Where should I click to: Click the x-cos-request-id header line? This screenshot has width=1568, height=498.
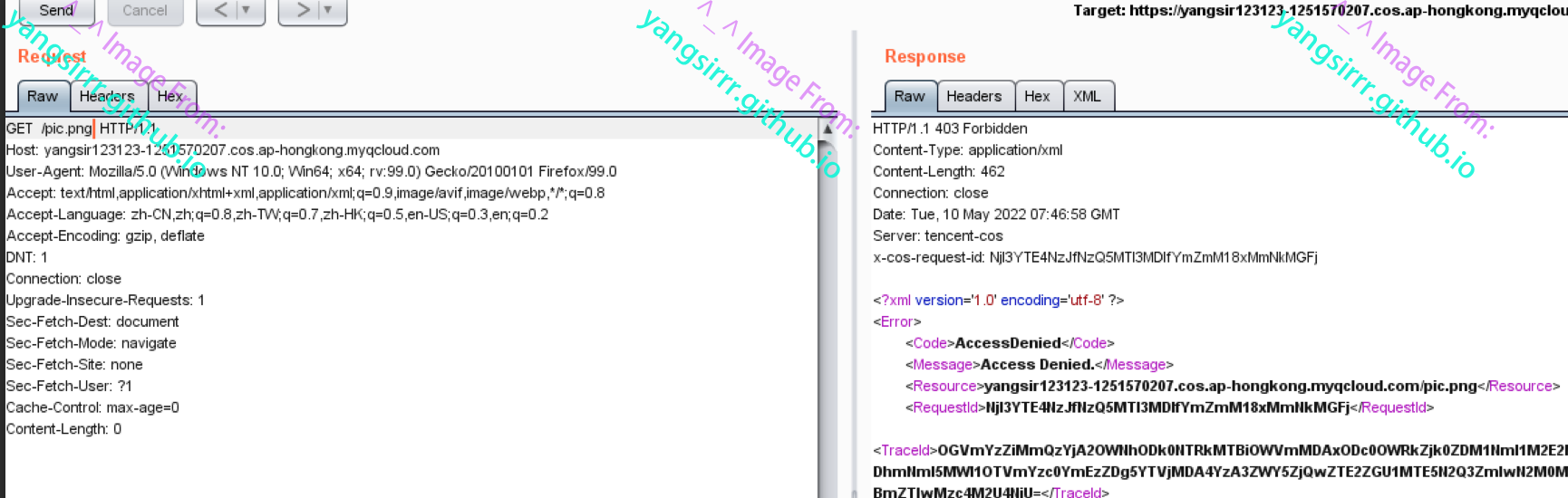1095,258
